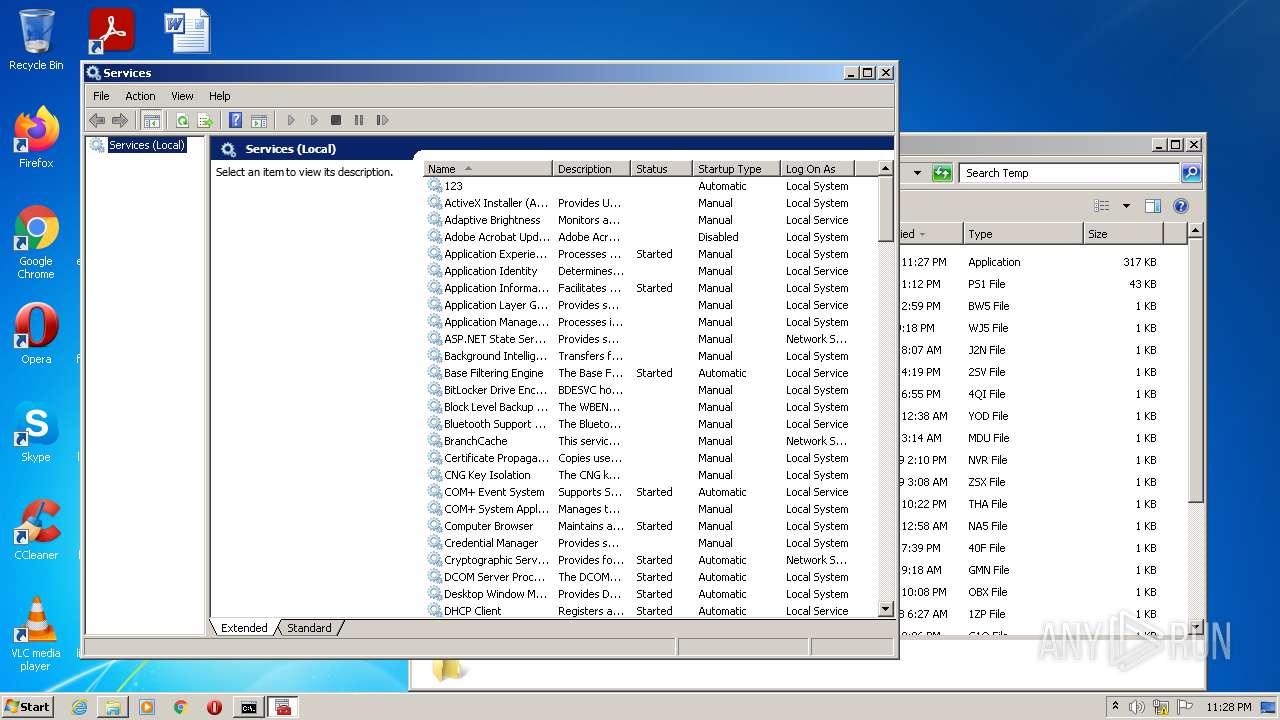Launch Opera from the desktop
The height and width of the screenshot is (720, 1280).
36,334
